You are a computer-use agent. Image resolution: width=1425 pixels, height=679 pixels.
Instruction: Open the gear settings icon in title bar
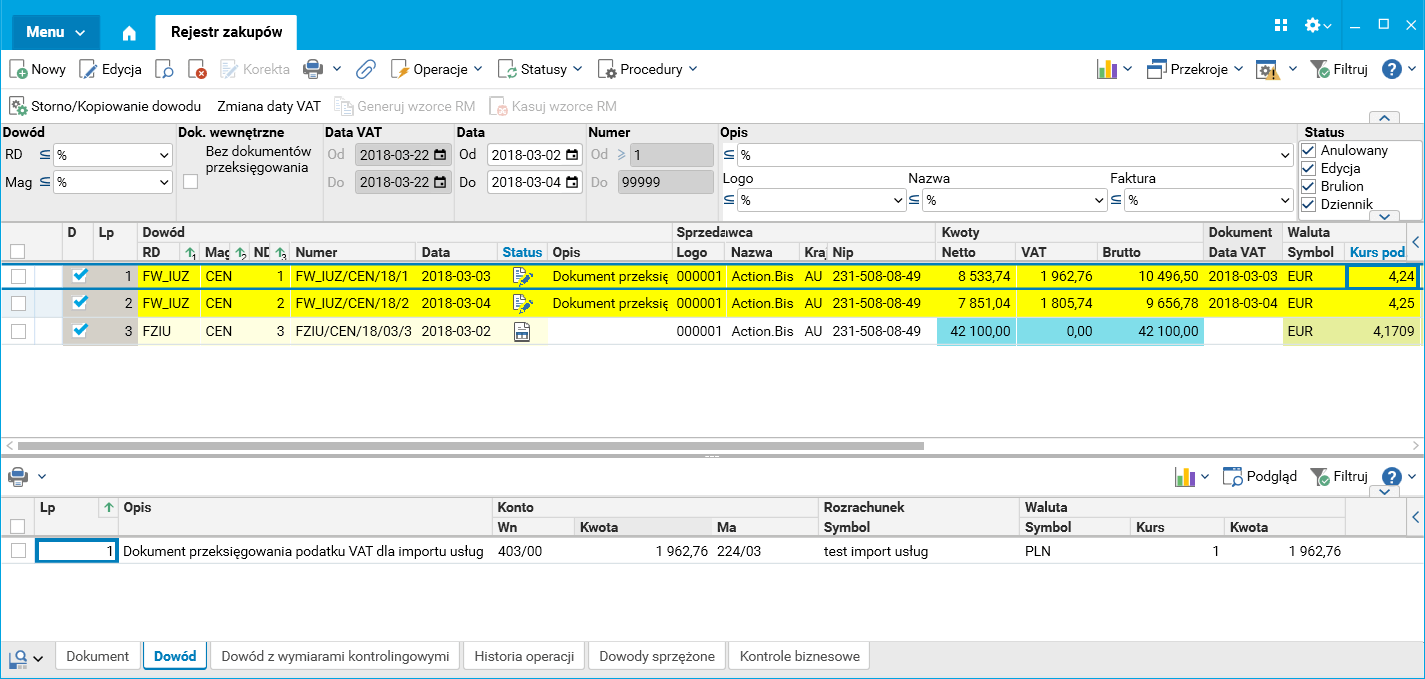click(x=1313, y=25)
